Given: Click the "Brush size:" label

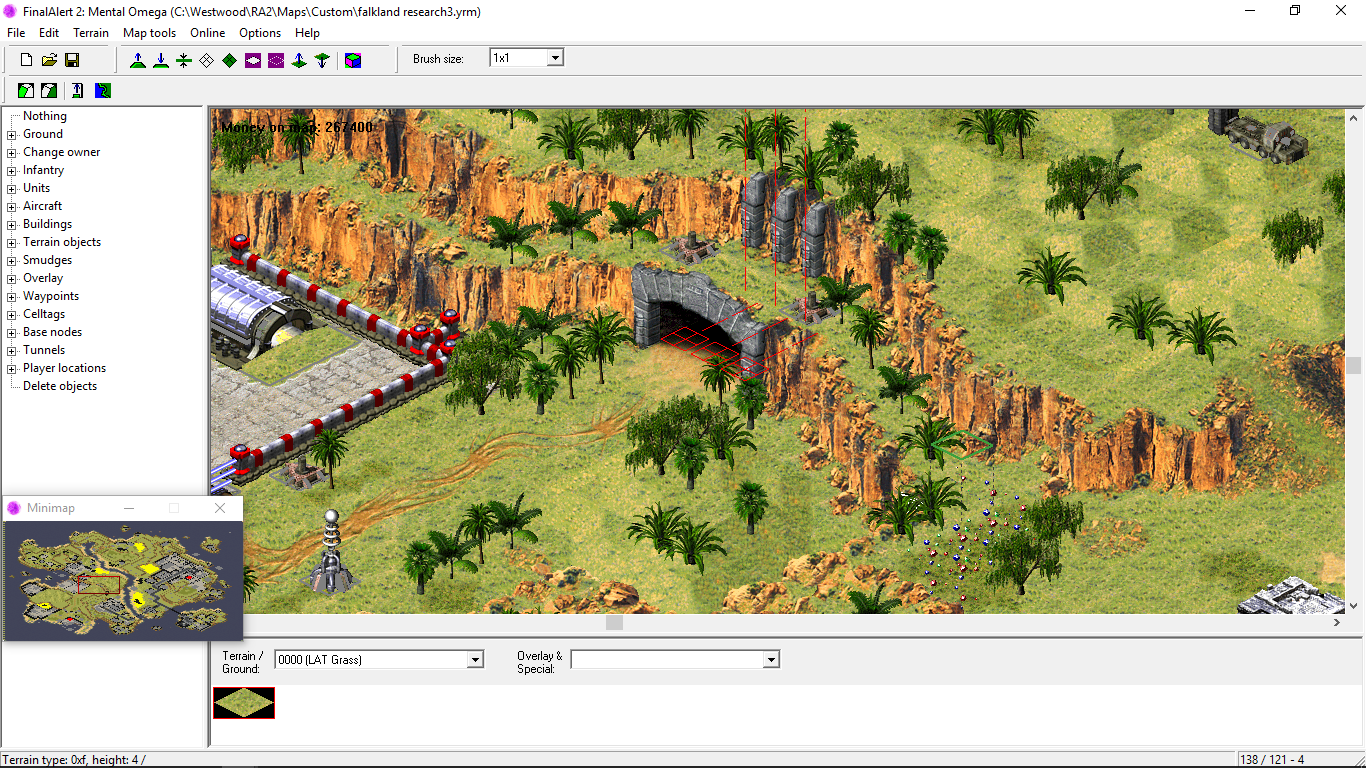Looking at the screenshot, I should 438,59.
